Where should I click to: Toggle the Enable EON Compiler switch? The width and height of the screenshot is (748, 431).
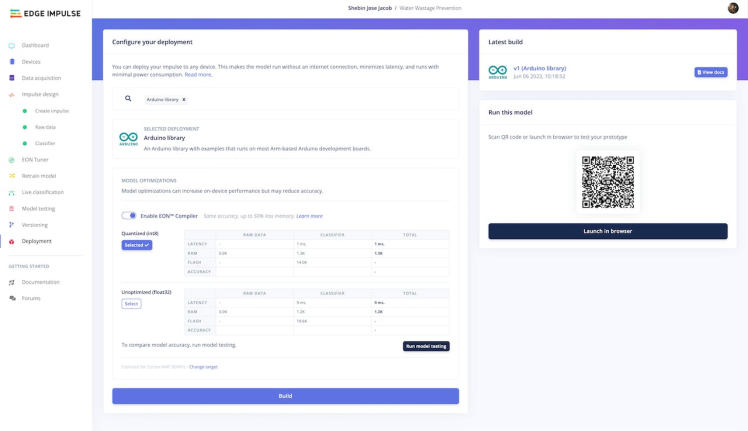pyautogui.click(x=129, y=216)
